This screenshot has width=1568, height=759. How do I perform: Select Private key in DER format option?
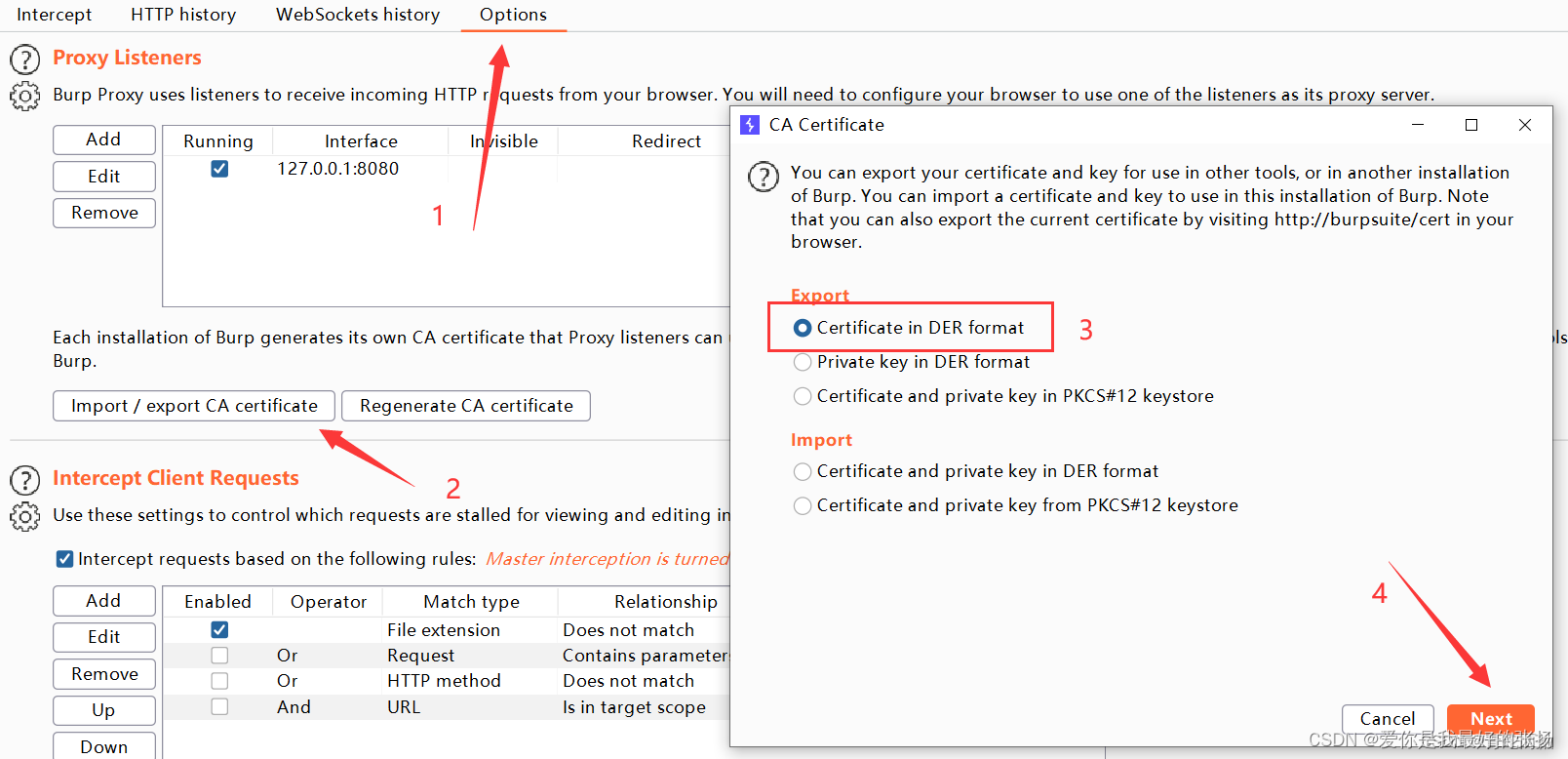803,362
